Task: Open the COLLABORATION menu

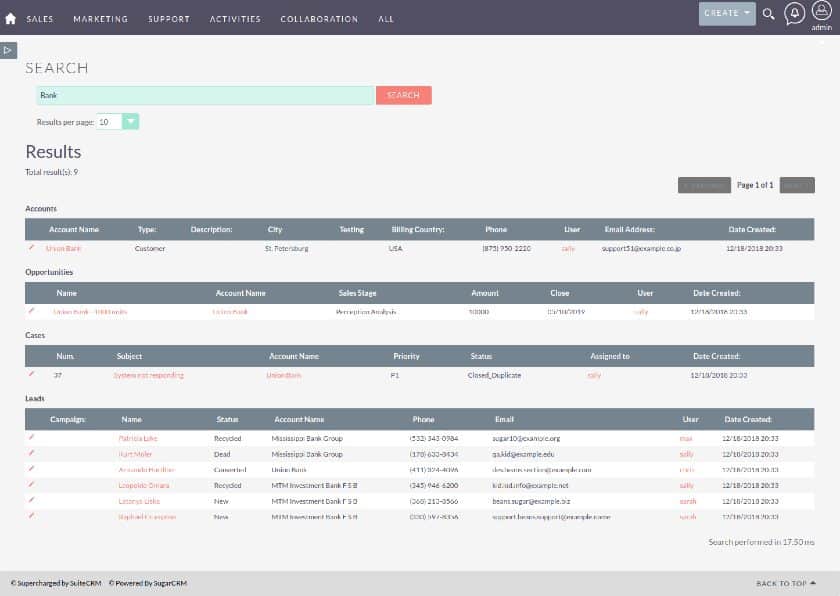Action: coord(320,18)
